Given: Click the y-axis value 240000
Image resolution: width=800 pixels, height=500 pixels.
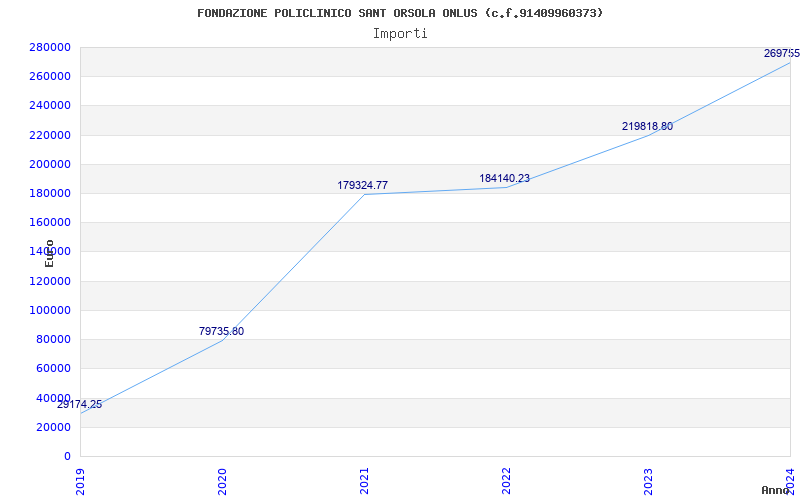Looking at the screenshot, I should [x=50, y=106].
